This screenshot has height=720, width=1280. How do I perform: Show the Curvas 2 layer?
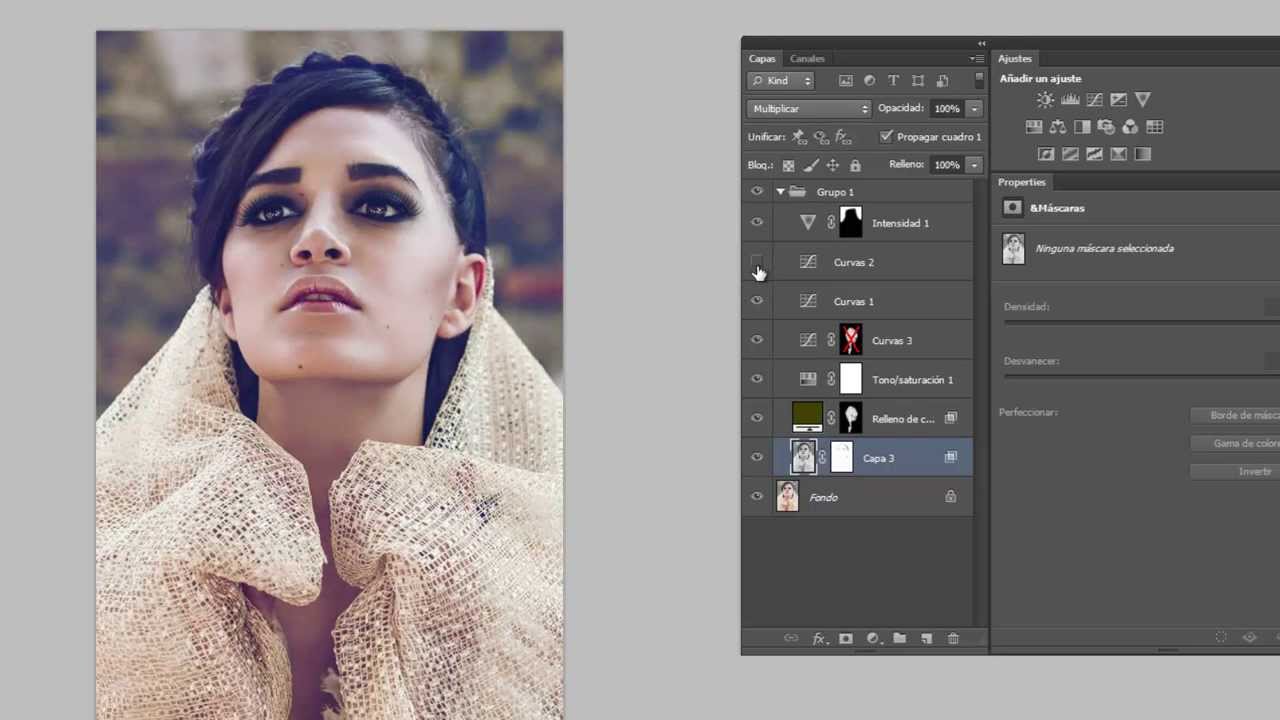pos(757,262)
